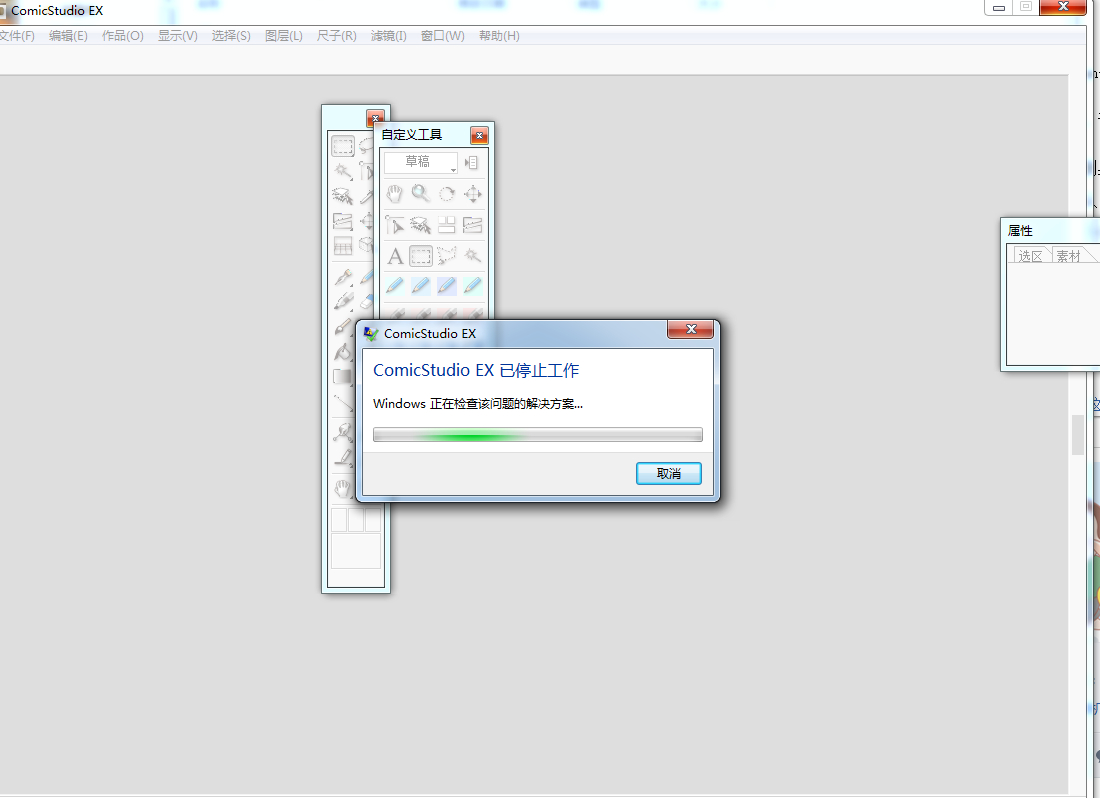Pick the magic wand tool in the left tool palette
The image size is (1100, 798).
(x=343, y=172)
